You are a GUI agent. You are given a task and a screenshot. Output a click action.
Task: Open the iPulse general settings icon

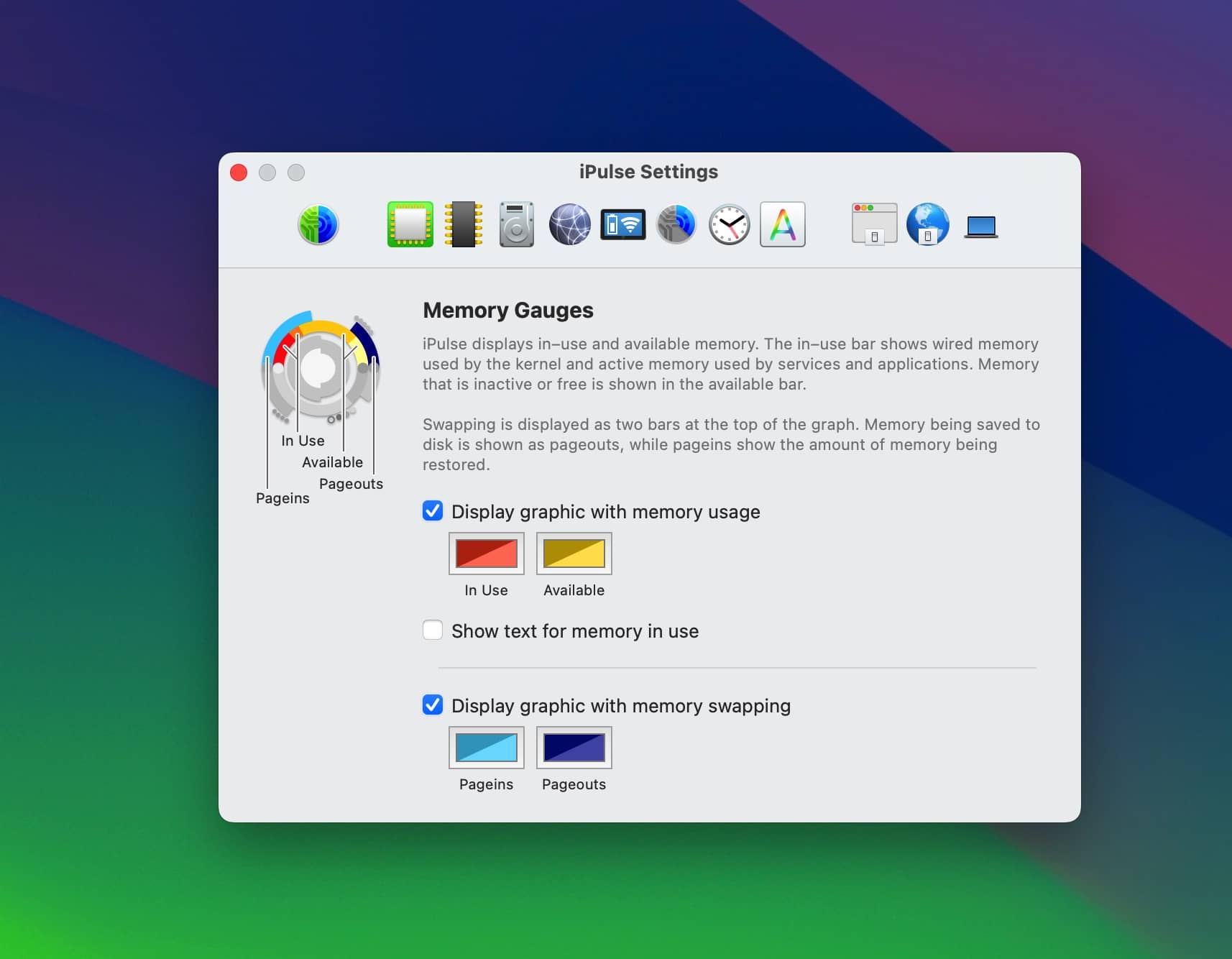coord(318,224)
